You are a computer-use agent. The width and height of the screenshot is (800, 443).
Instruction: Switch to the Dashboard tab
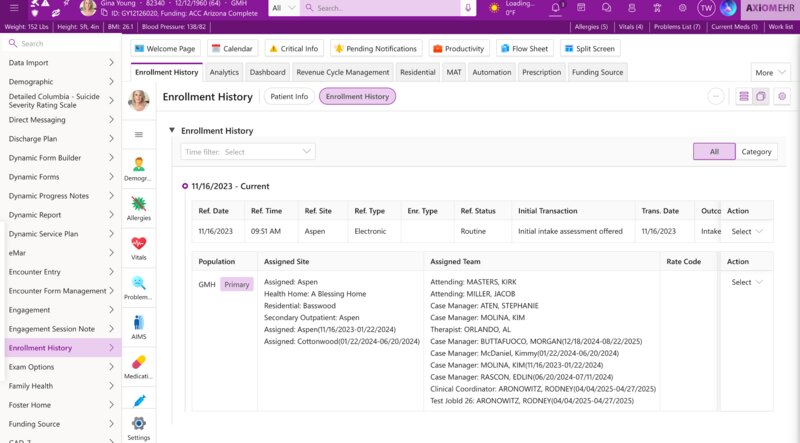click(267, 72)
